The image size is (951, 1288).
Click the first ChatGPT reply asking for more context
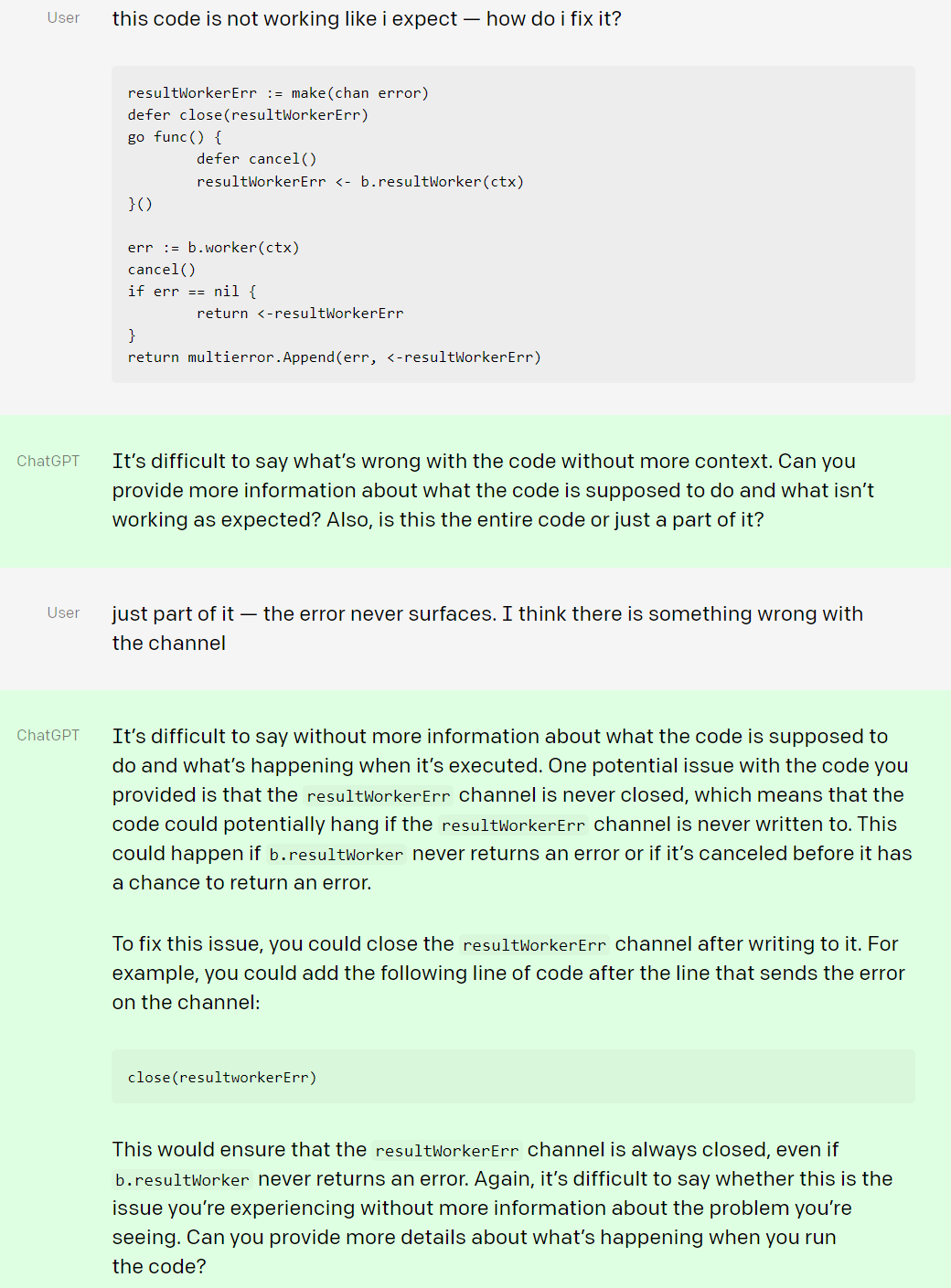pos(493,491)
